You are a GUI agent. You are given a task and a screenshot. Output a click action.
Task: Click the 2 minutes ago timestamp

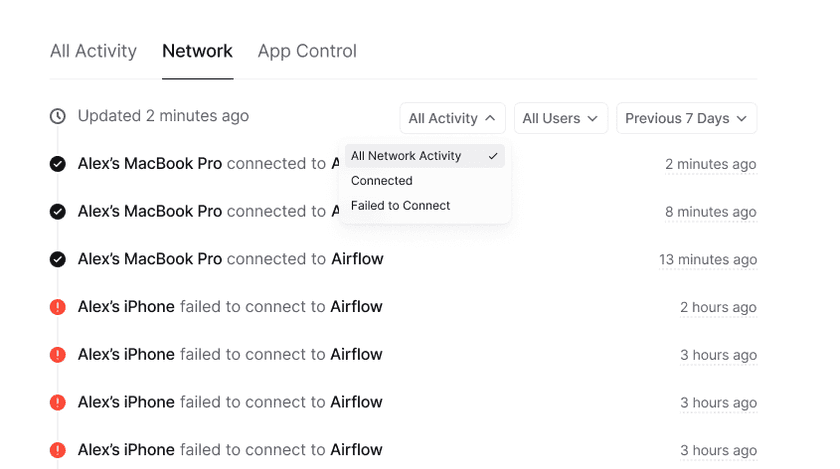[x=710, y=164]
